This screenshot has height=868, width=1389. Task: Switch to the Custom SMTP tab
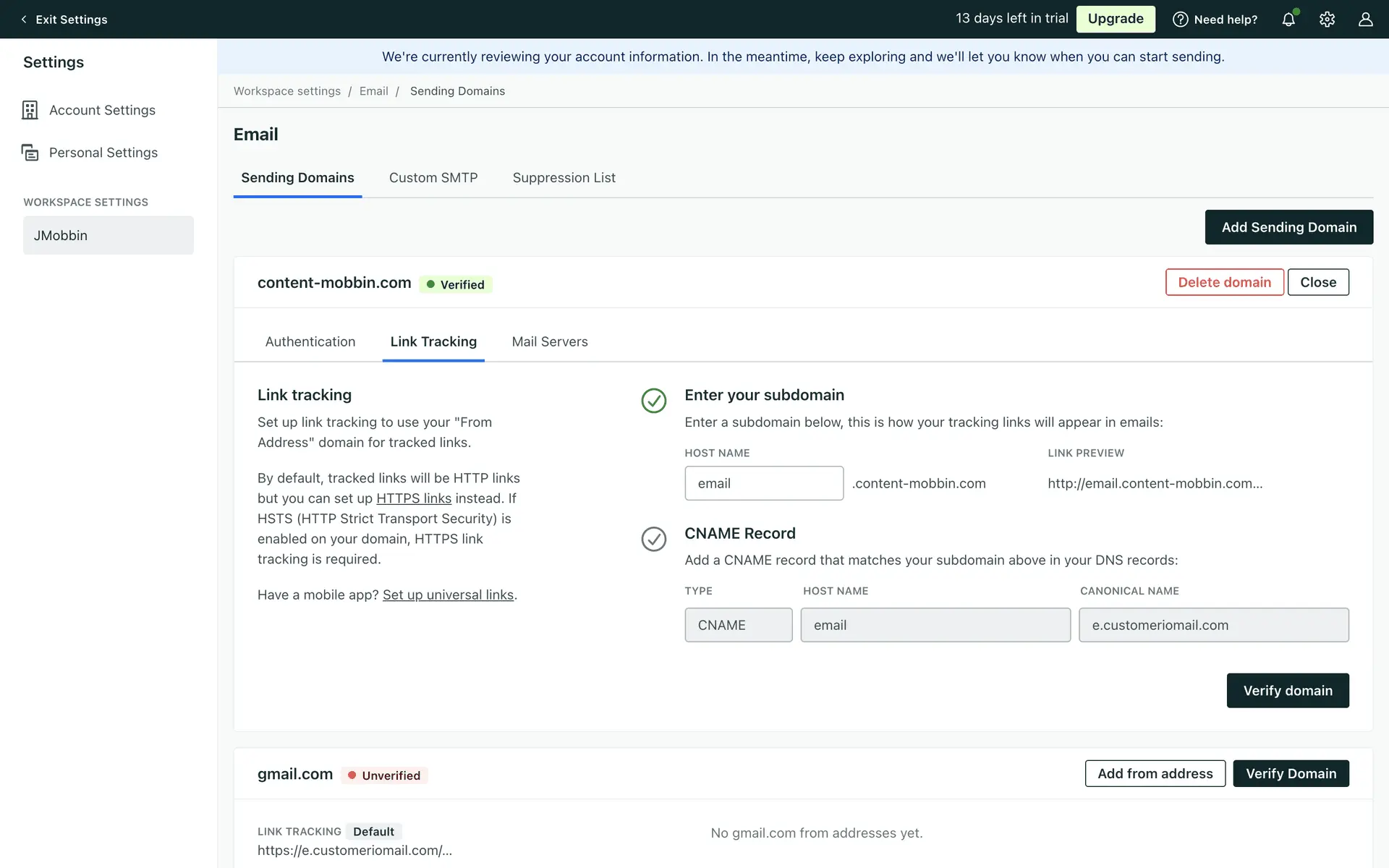(433, 178)
